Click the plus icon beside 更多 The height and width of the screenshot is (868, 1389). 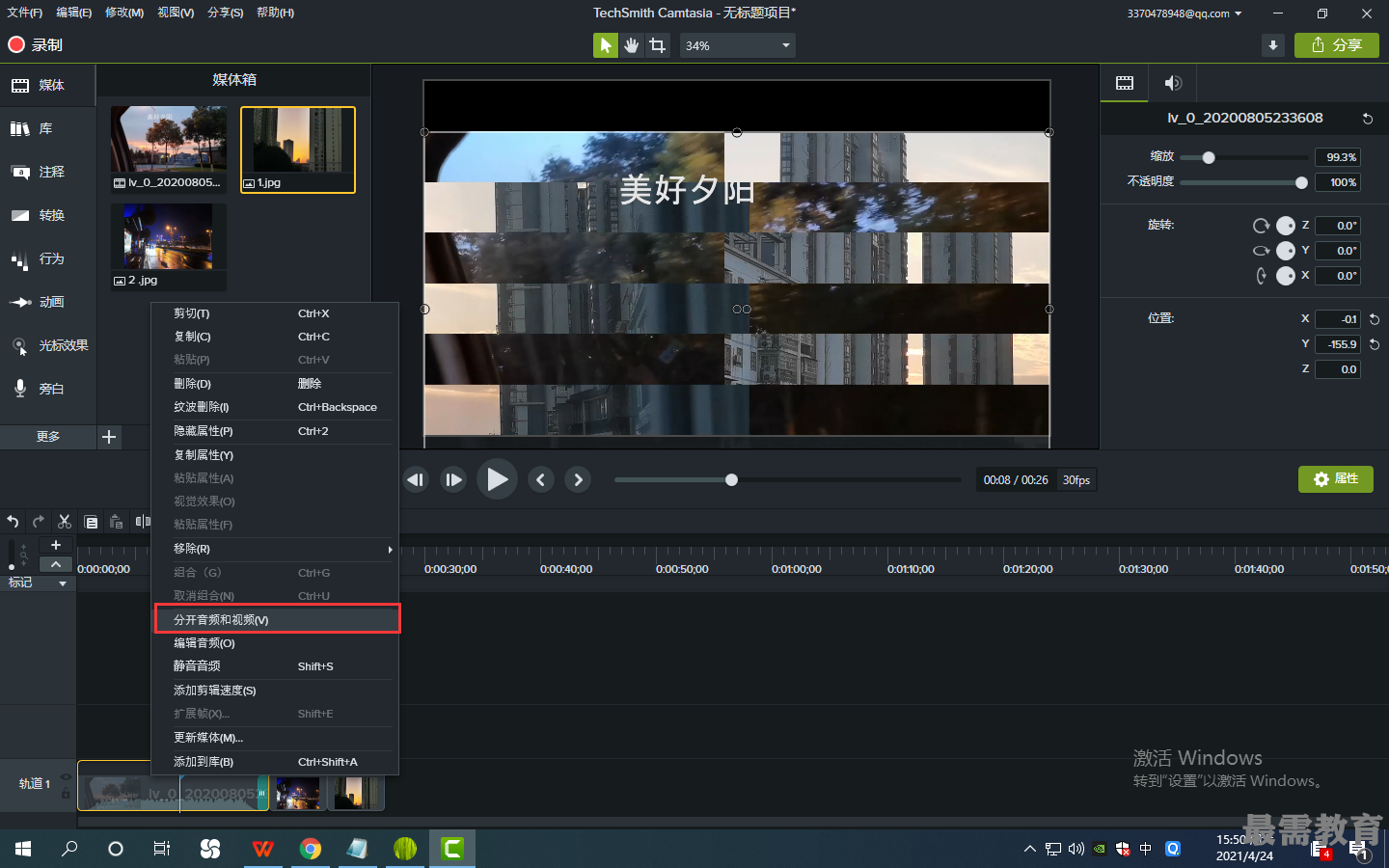tap(109, 437)
